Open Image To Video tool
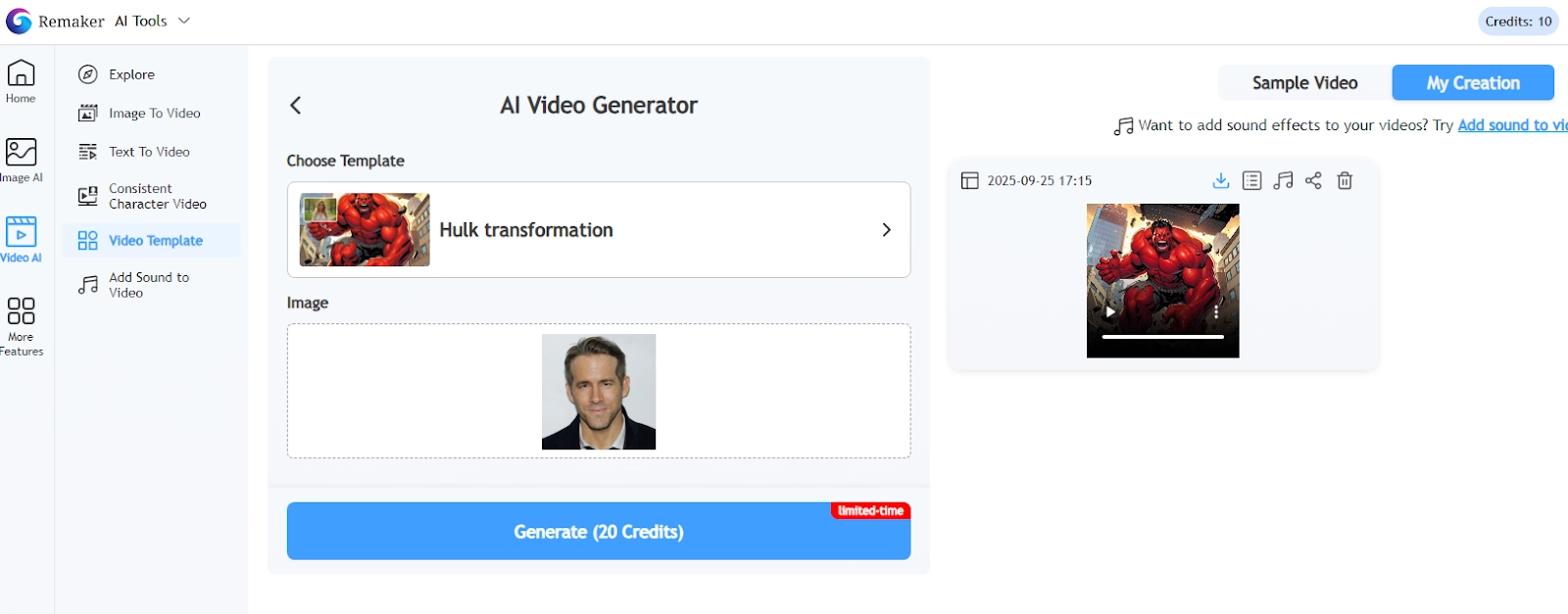The image size is (1568, 614). [152, 114]
